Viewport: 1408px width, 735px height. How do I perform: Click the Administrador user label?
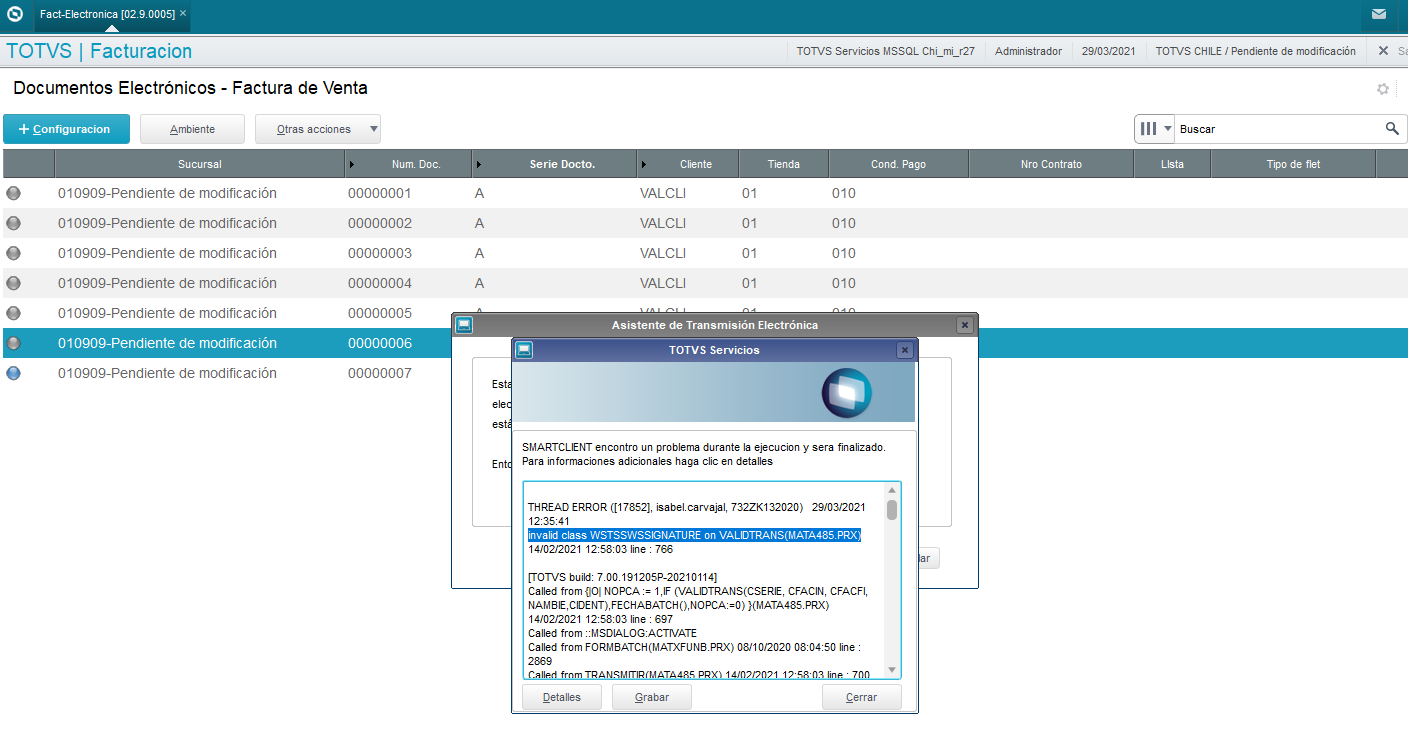[1028, 51]
